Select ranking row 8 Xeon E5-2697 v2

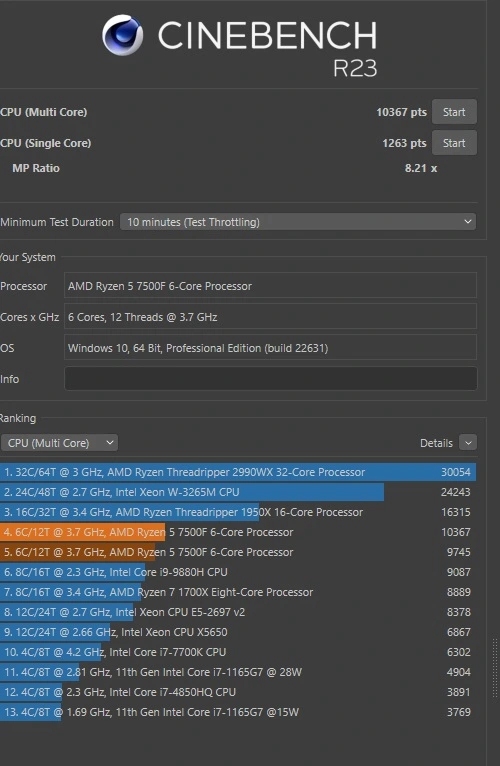point(238,612)
